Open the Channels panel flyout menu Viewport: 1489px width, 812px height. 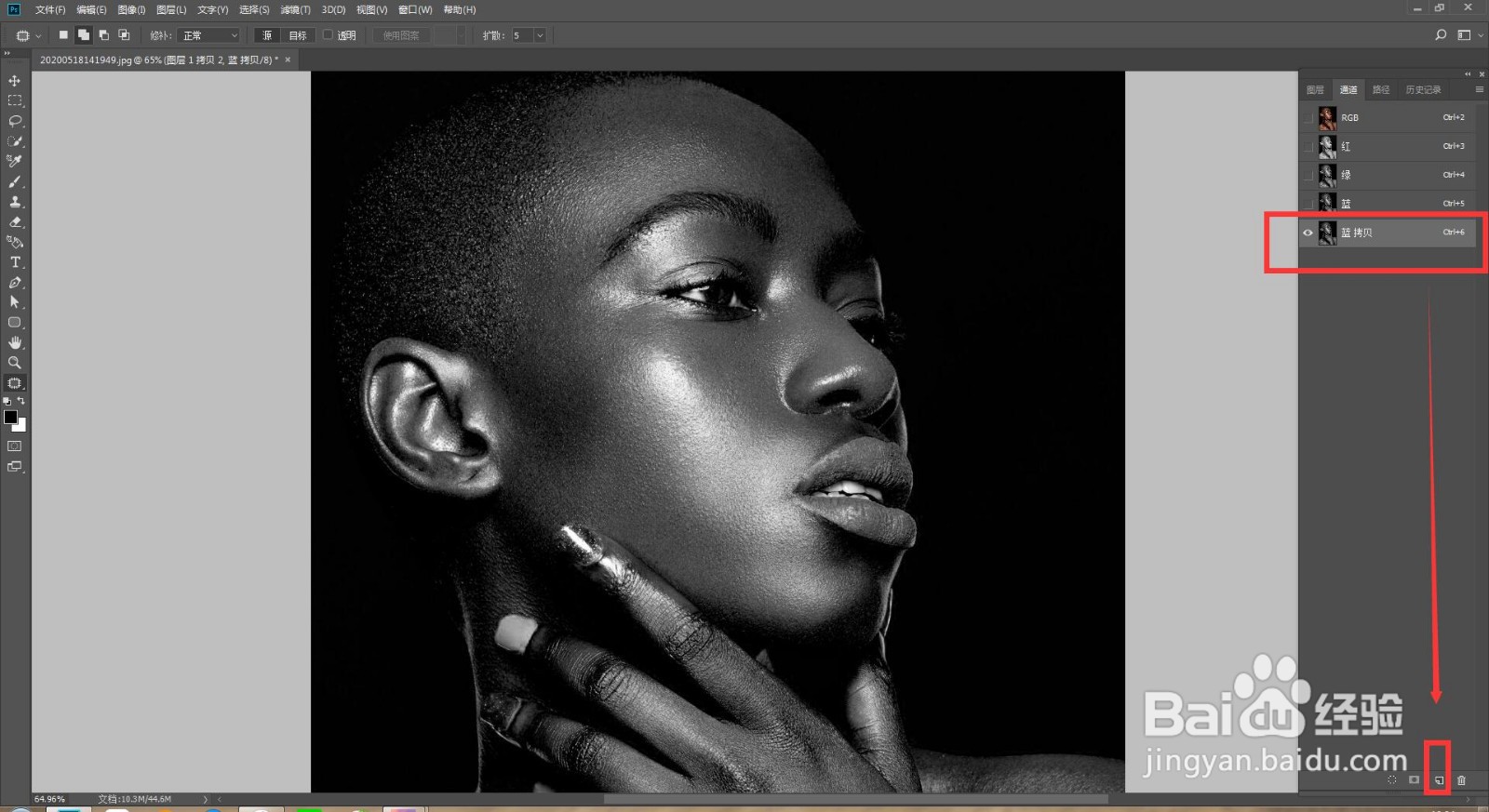(1480, 89)
